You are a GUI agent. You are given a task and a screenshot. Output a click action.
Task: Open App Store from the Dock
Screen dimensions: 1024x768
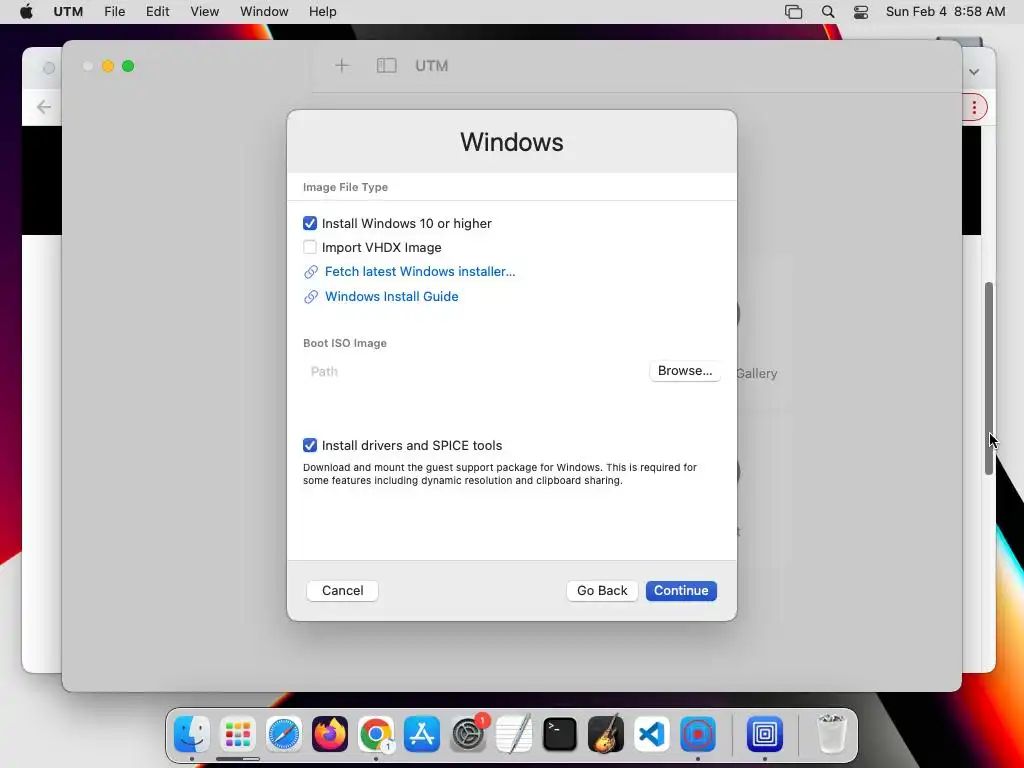click(x=422, y=734)
